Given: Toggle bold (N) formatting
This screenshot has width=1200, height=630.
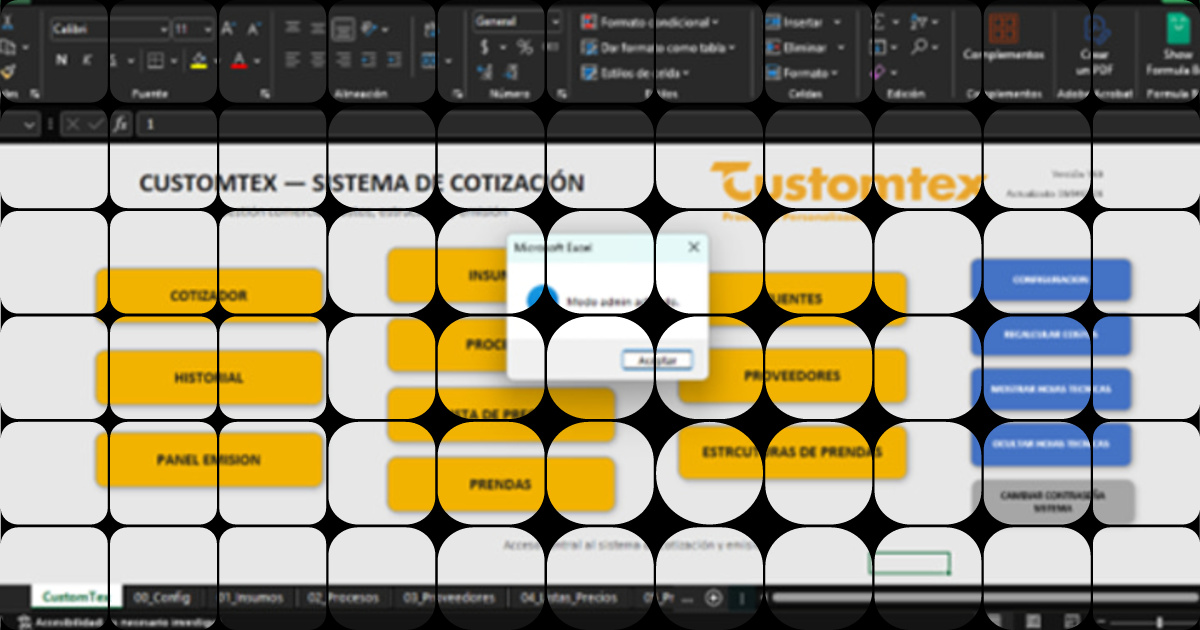Looking at the screenshot, I should [x=61, y=61].
